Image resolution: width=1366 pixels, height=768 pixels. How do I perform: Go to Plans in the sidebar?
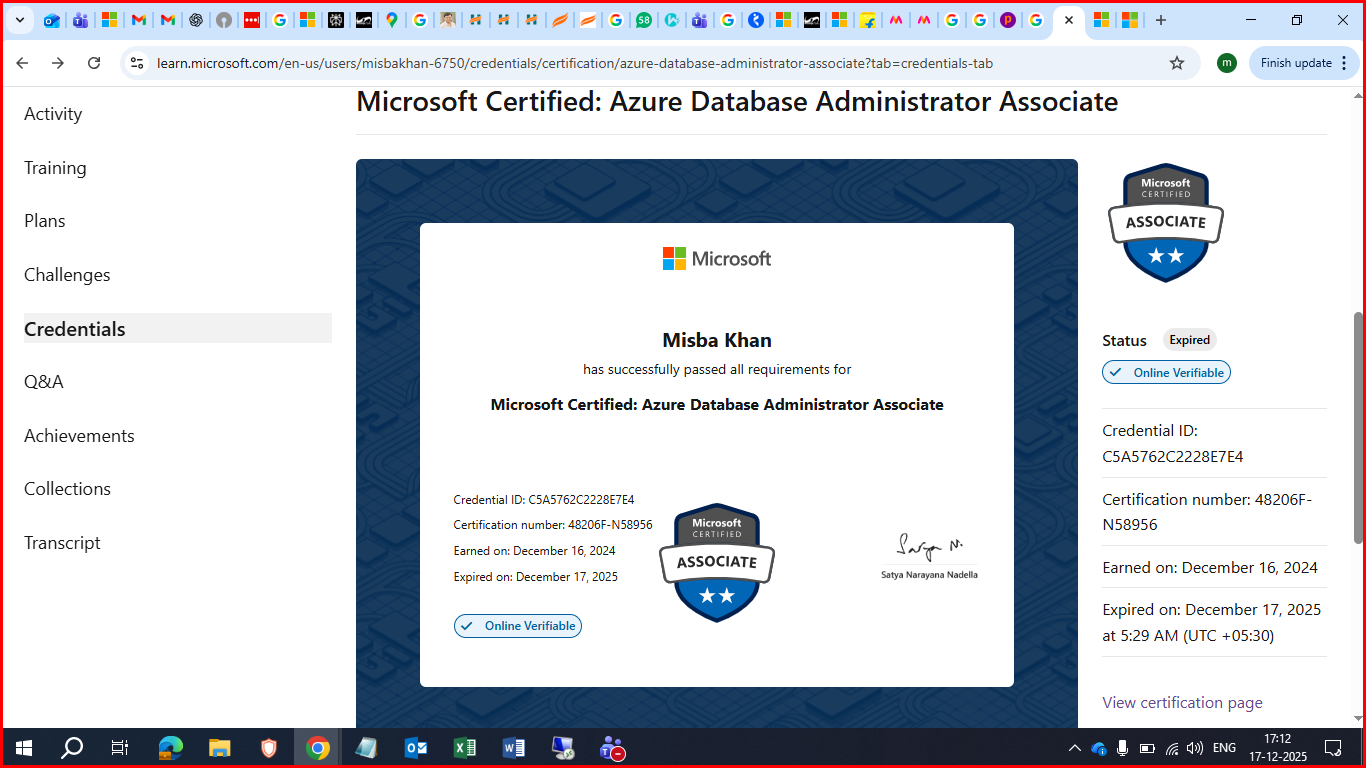tap(45, 221)
